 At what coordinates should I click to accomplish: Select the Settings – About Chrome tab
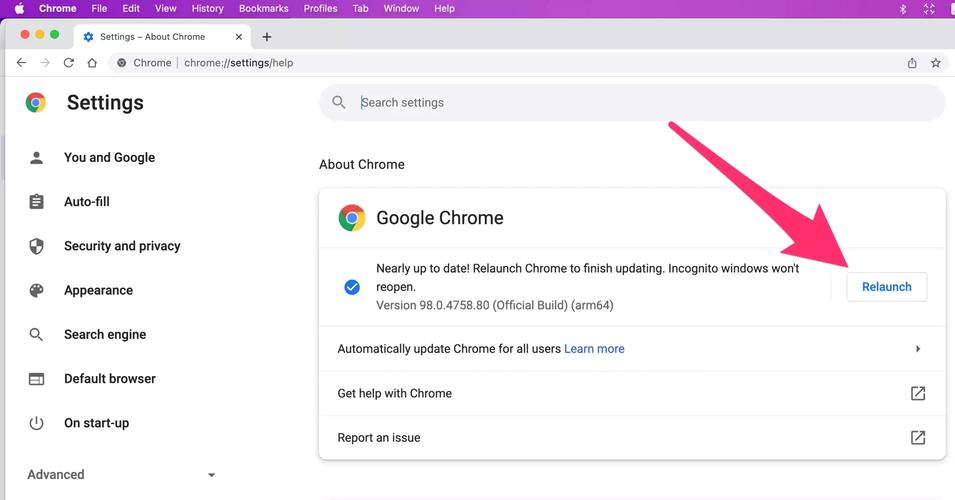[x=163, y=37]
